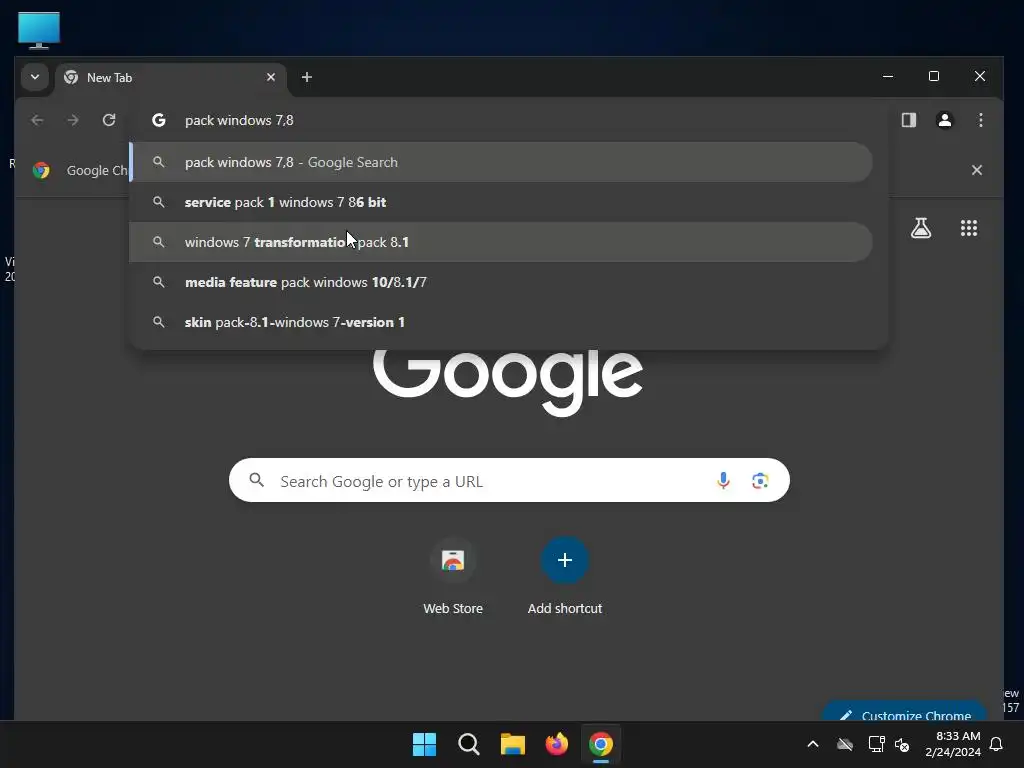This screenshot has height=768, width=1024.
Task: Click the OneDrive cloud tray icon
Action: click(x=845, y=744)
